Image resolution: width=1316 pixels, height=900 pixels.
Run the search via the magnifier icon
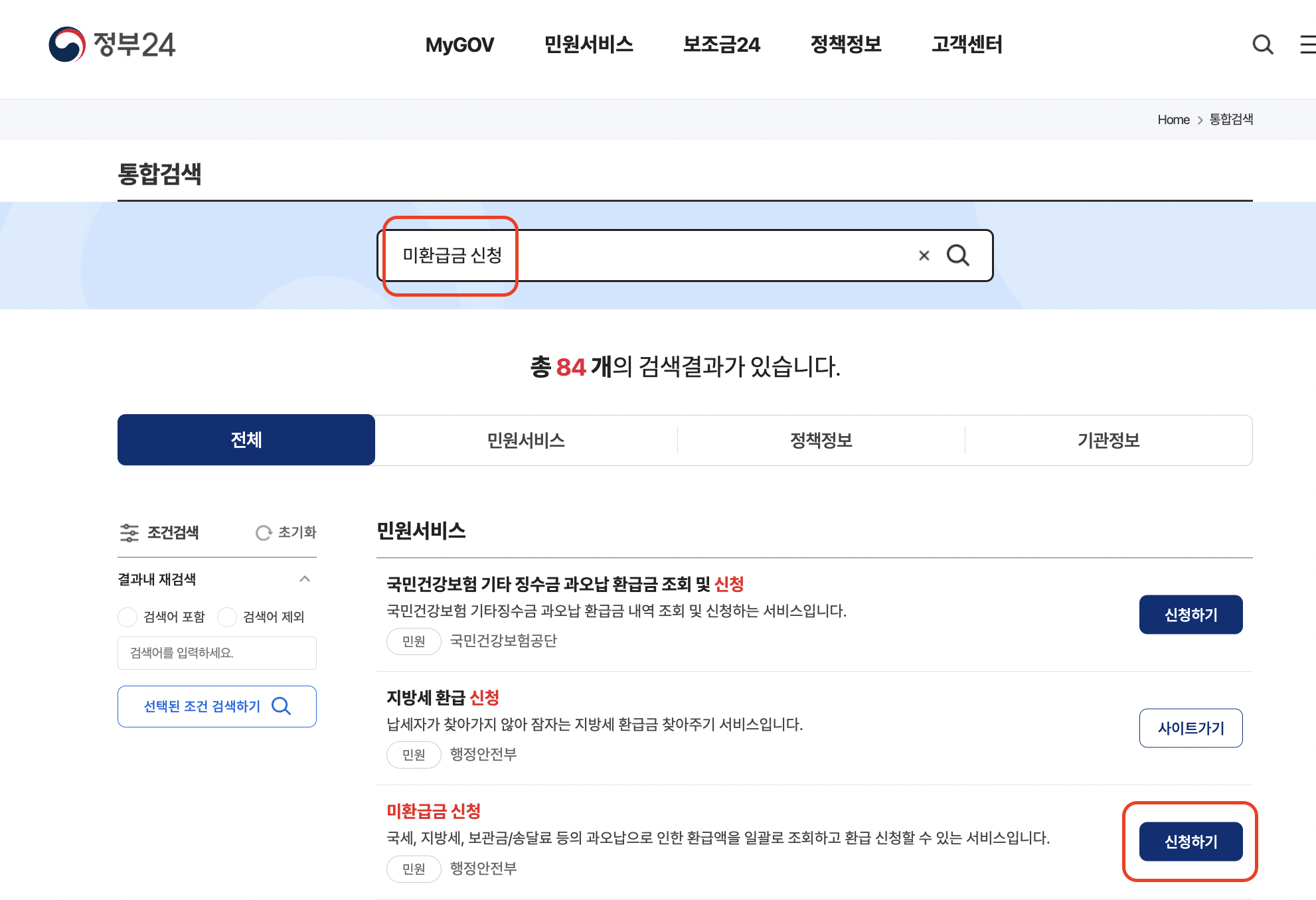(958, 255)
